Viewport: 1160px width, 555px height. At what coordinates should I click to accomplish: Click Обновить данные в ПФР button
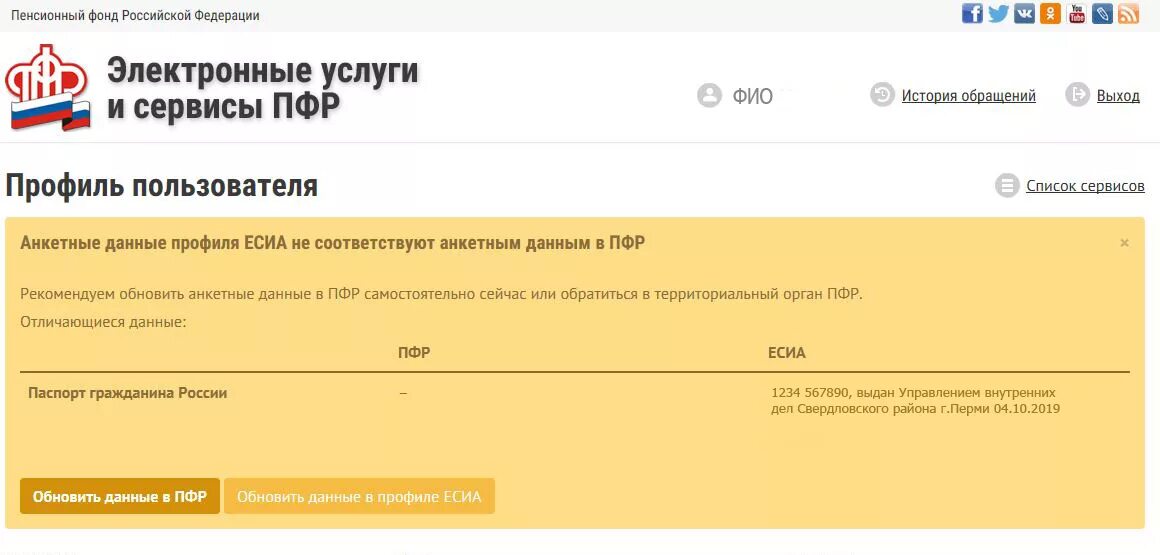tap(120, 497)
